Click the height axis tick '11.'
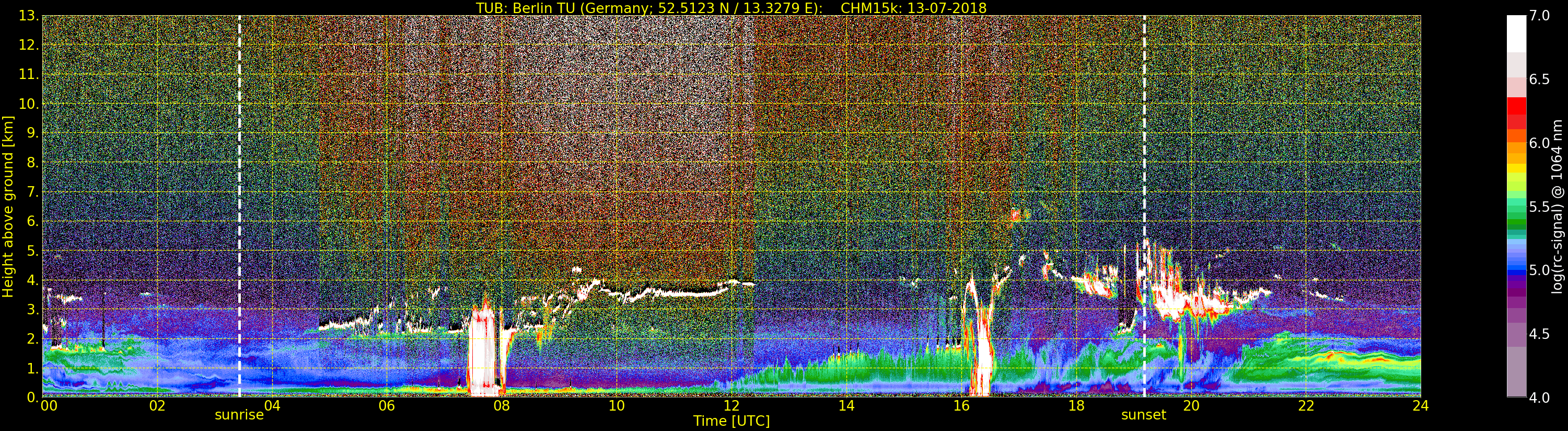 coord(29,74)
